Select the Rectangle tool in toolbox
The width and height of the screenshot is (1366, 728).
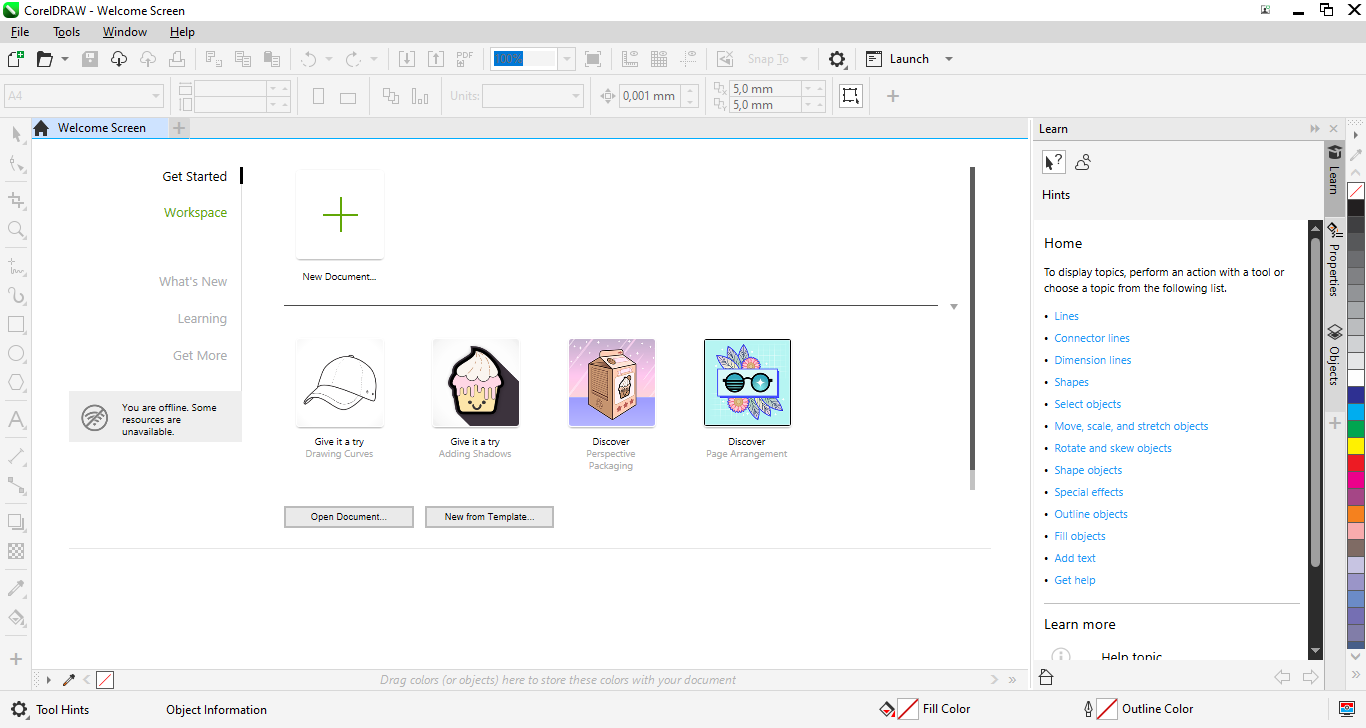tap(16, 325)
